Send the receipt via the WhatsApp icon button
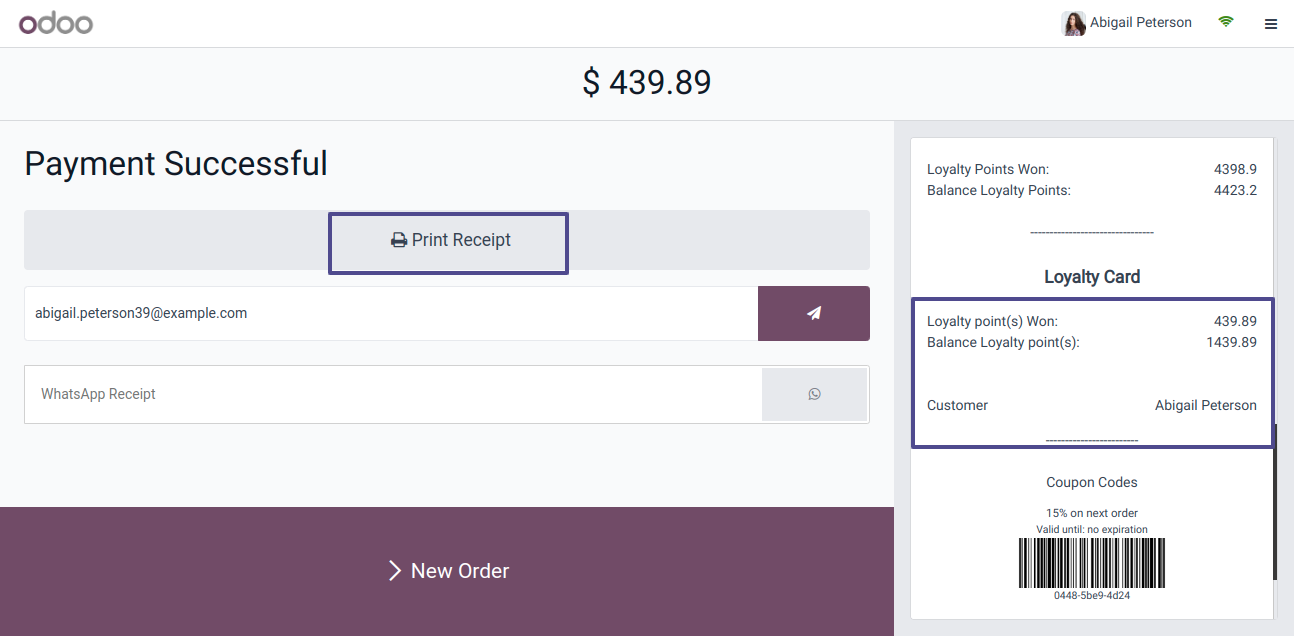The height and width of the screenshot is (636, 1294). (x=814, y=394)
